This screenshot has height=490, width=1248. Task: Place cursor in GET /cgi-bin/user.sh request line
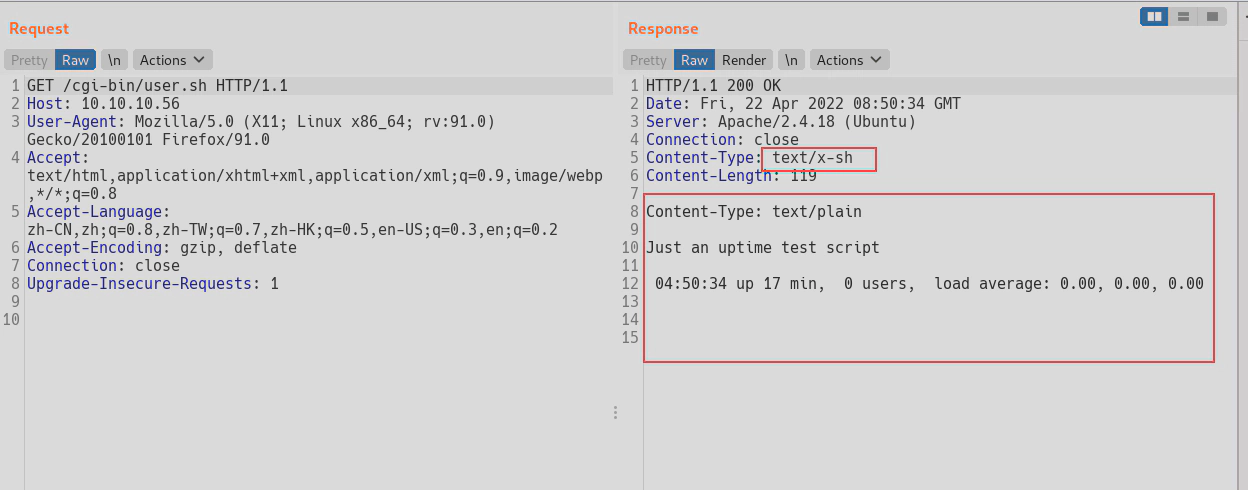[150, 86]
